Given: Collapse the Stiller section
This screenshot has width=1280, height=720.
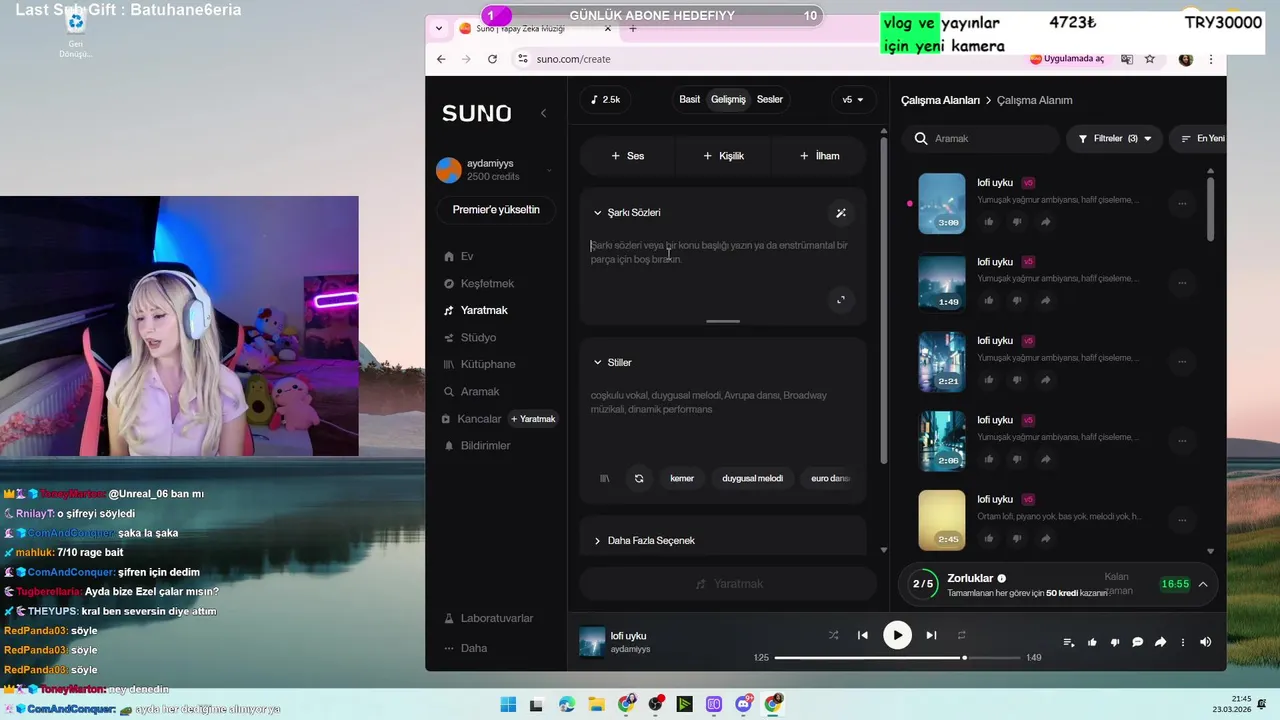Looking at the screenshot, I should pyautogui.click(x=612, y=362).
